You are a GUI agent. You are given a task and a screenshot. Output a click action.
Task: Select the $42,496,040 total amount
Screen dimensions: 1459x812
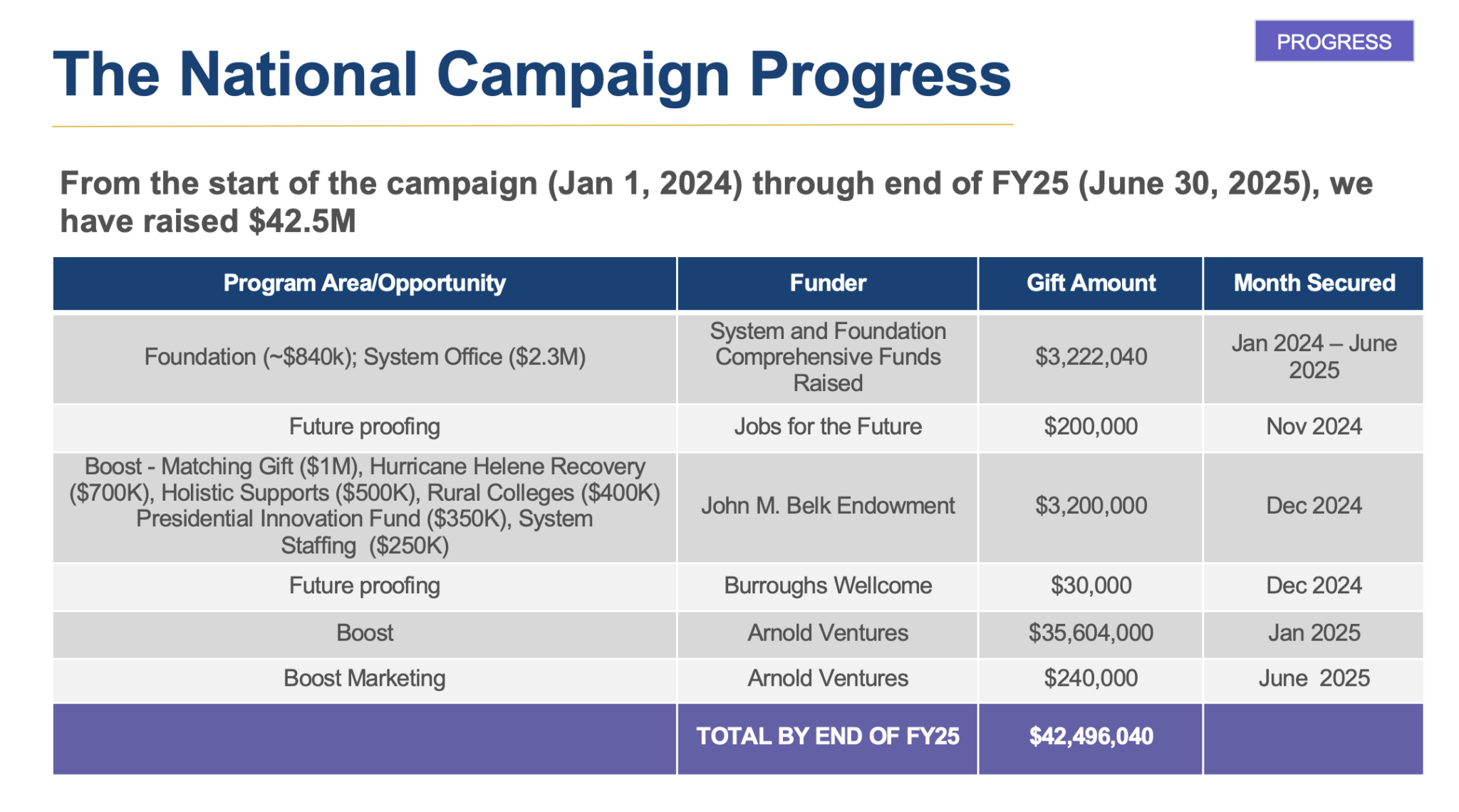pos(1091,736)
